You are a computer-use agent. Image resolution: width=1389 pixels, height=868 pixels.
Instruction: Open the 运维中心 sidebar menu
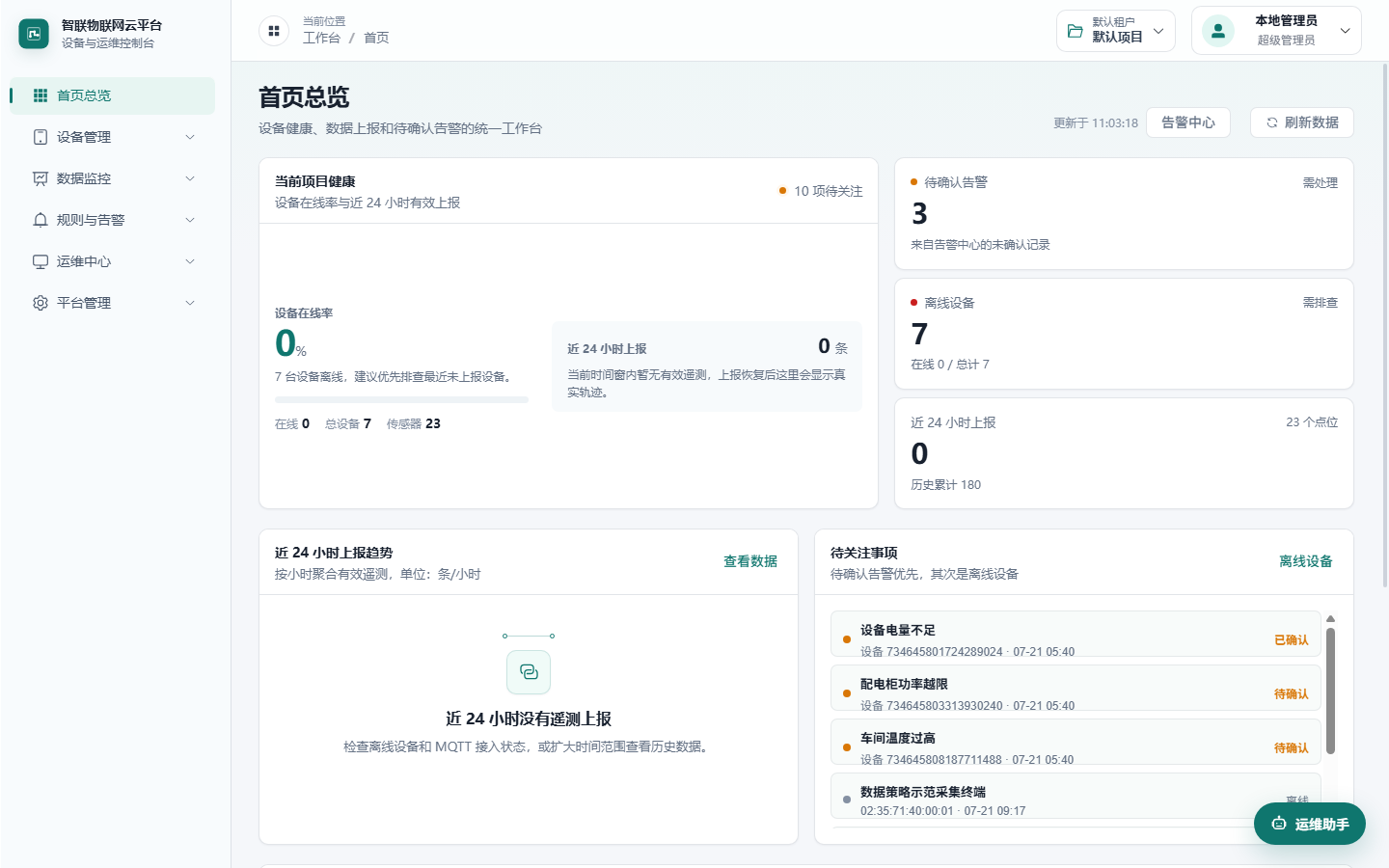click(113, 261)
